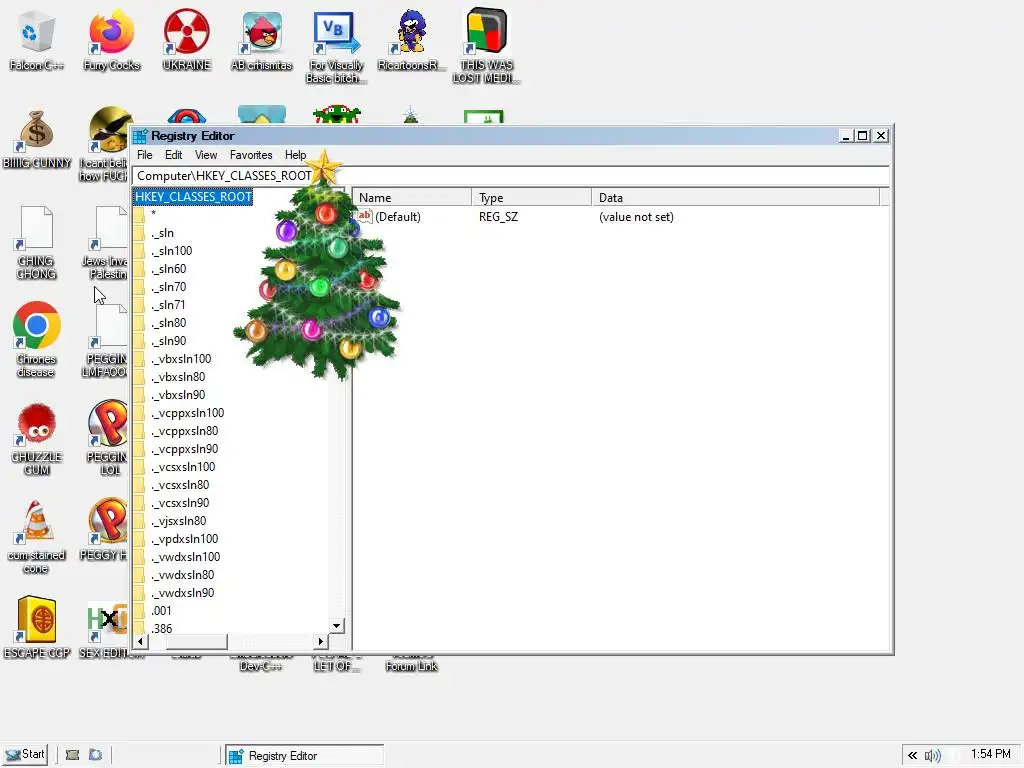Select the HKEY_CLASSES_ROOT key in the tree
The image size is (1024, 768).
pyautogui.click(x=193, y=197)
